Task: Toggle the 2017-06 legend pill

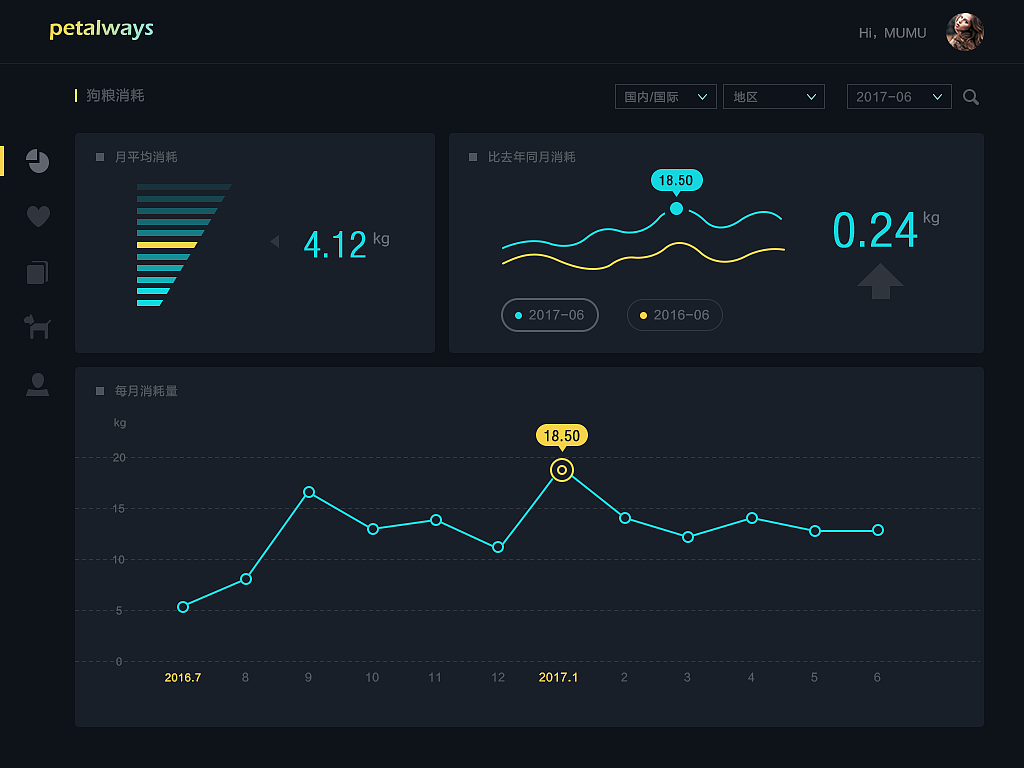Action: (x=550, y=315)
